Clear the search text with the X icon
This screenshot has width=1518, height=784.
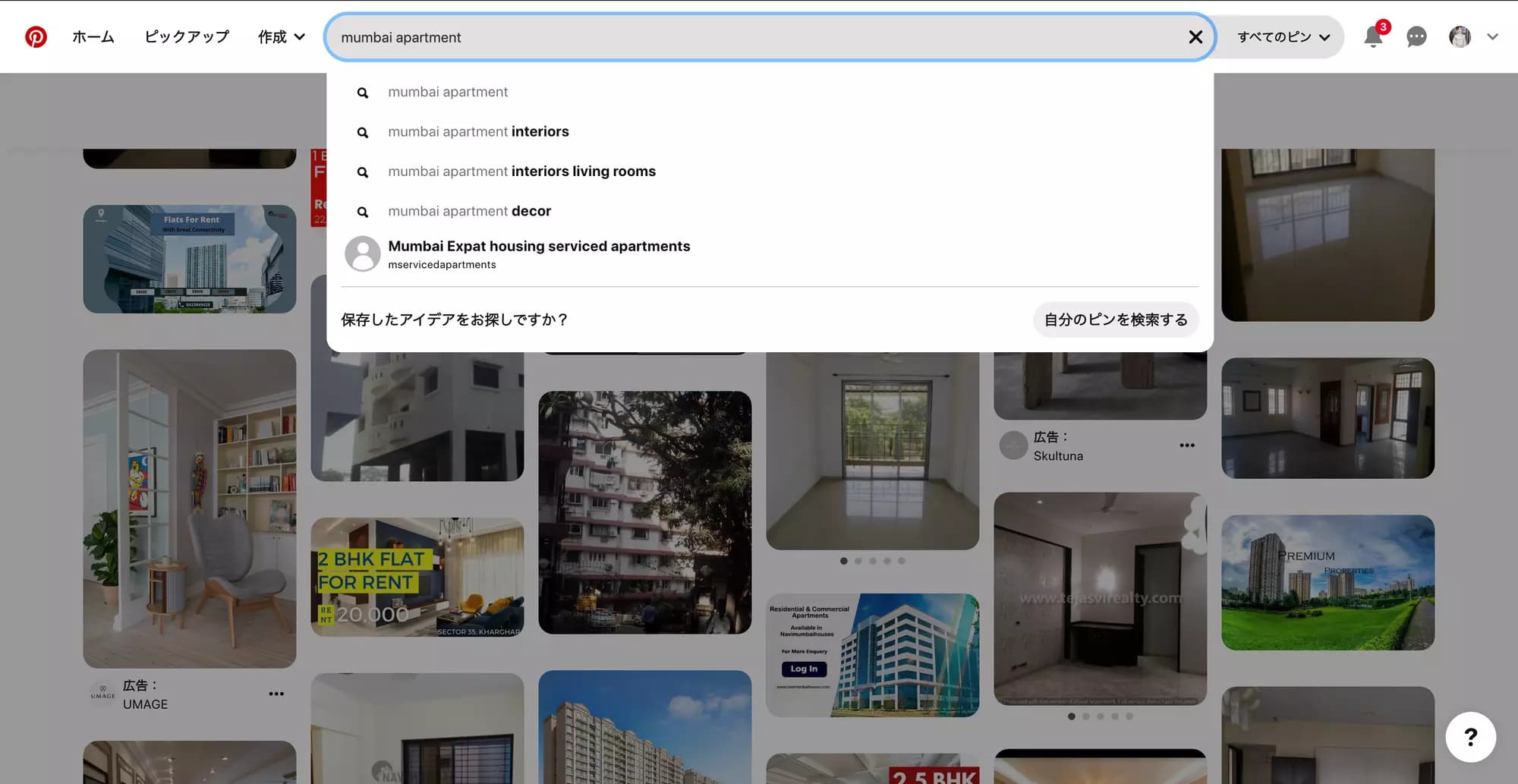coord(1195,36)
